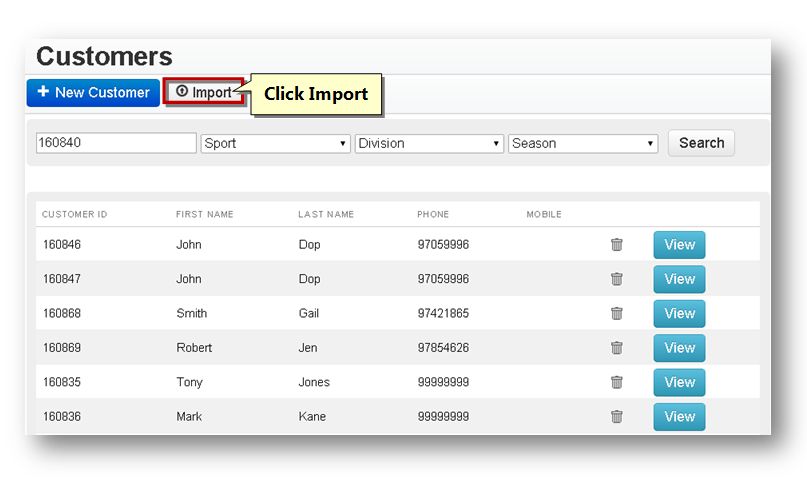This screenshot has height=483, width=807.
Task: Click the Search button
Action: tap(701, 143)
